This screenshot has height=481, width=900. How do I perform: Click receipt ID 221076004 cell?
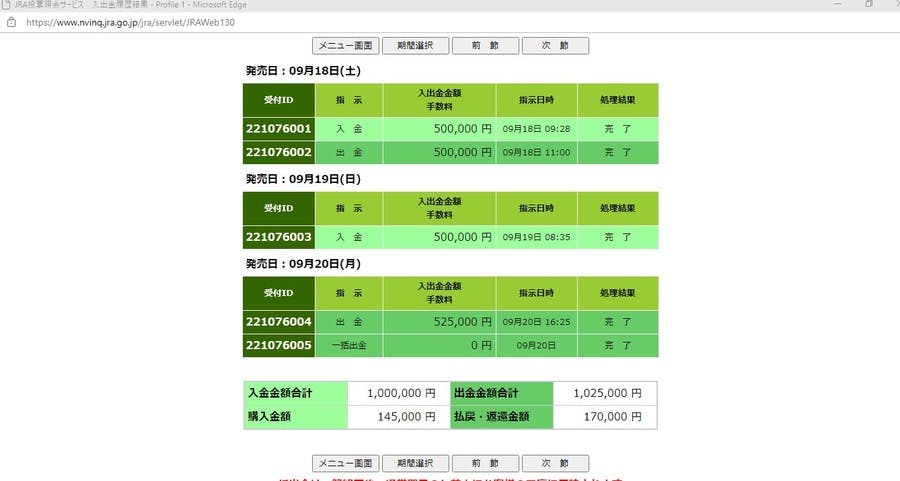click(x=278, y=322)
